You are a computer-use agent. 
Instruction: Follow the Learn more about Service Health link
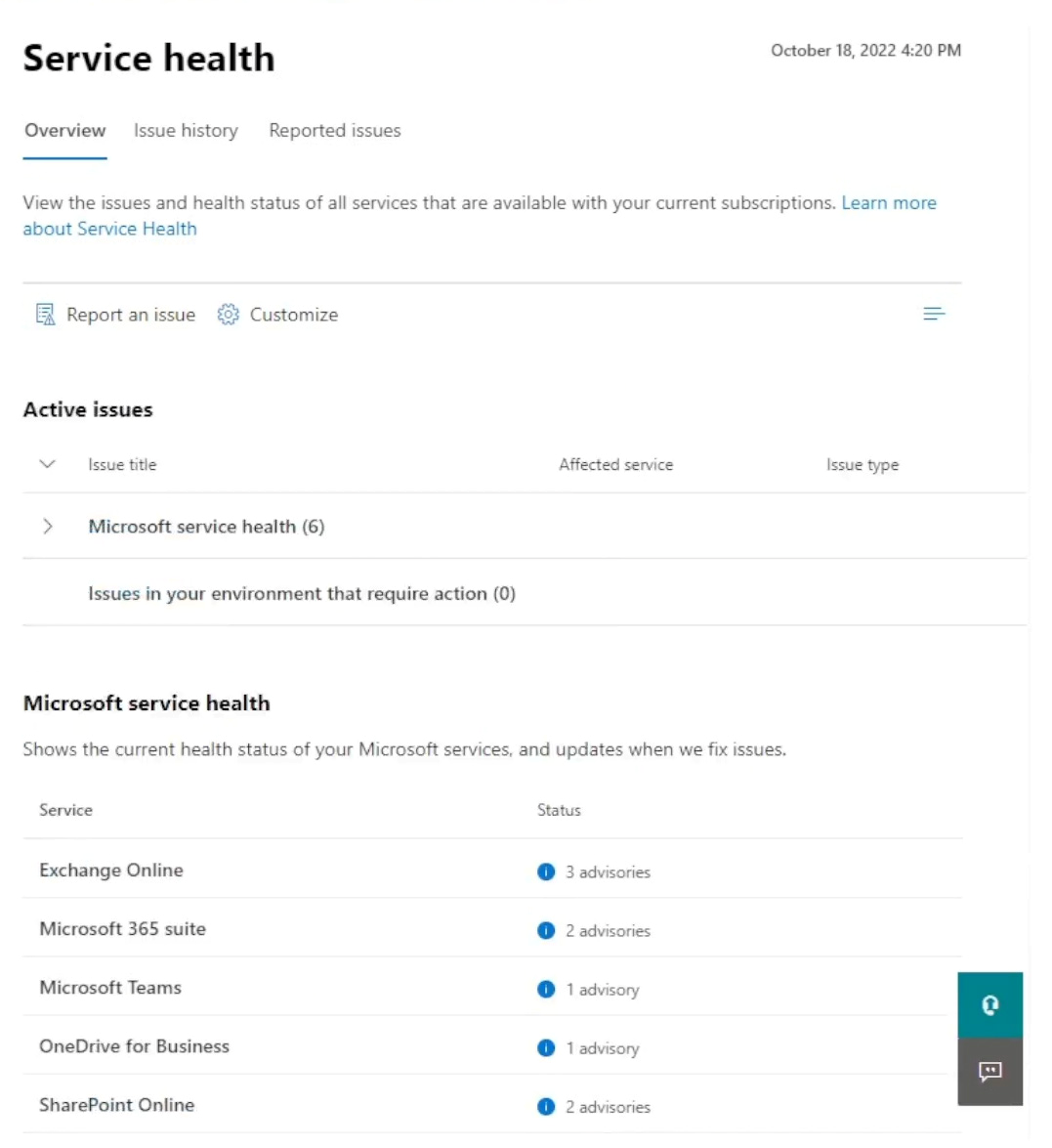click(888, 203)
